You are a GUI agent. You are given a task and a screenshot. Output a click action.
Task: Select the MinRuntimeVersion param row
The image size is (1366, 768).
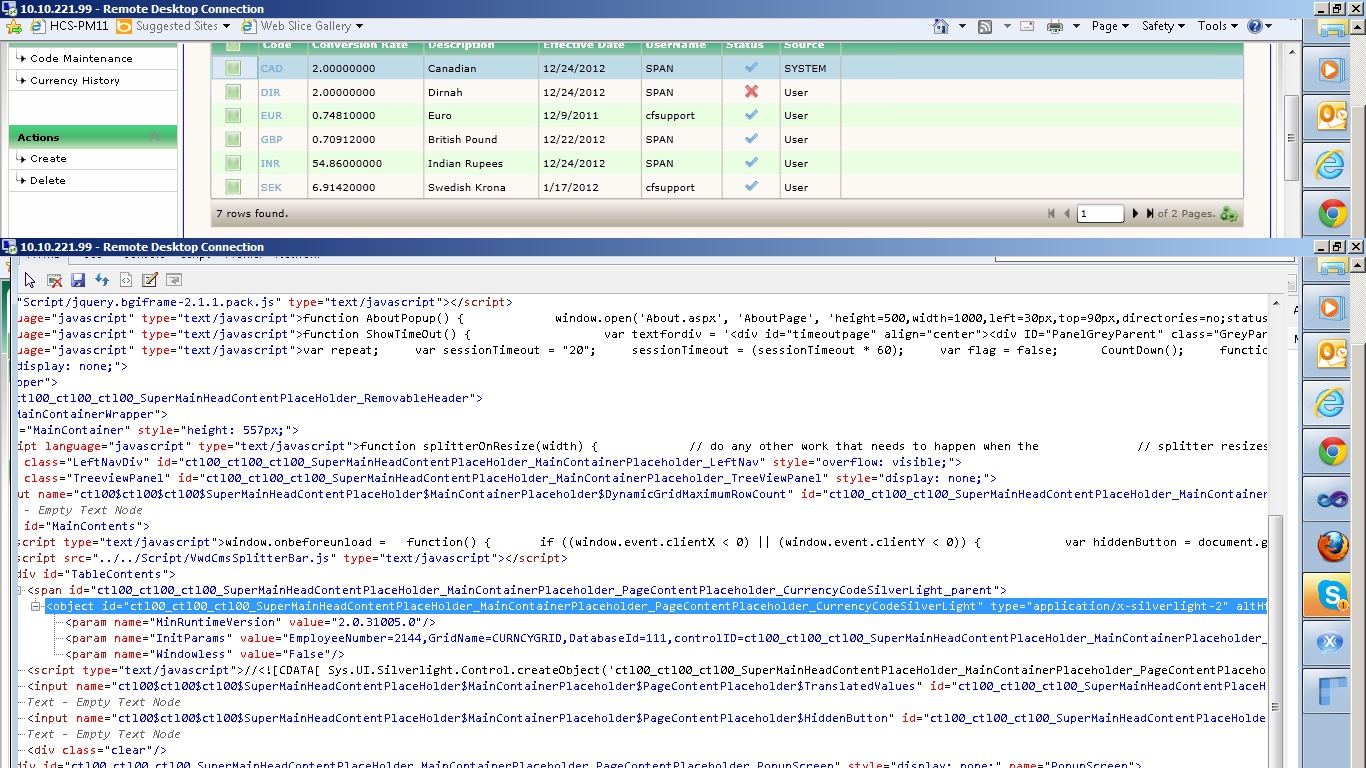click(x=250, y=622)
